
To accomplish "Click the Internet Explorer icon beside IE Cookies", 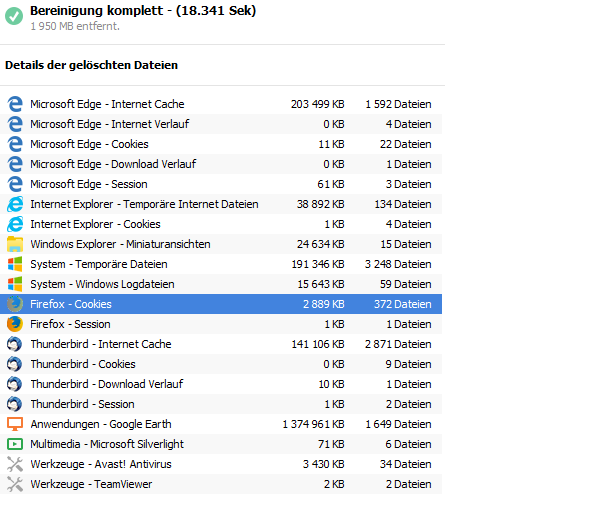I will (x=15, y=224).
